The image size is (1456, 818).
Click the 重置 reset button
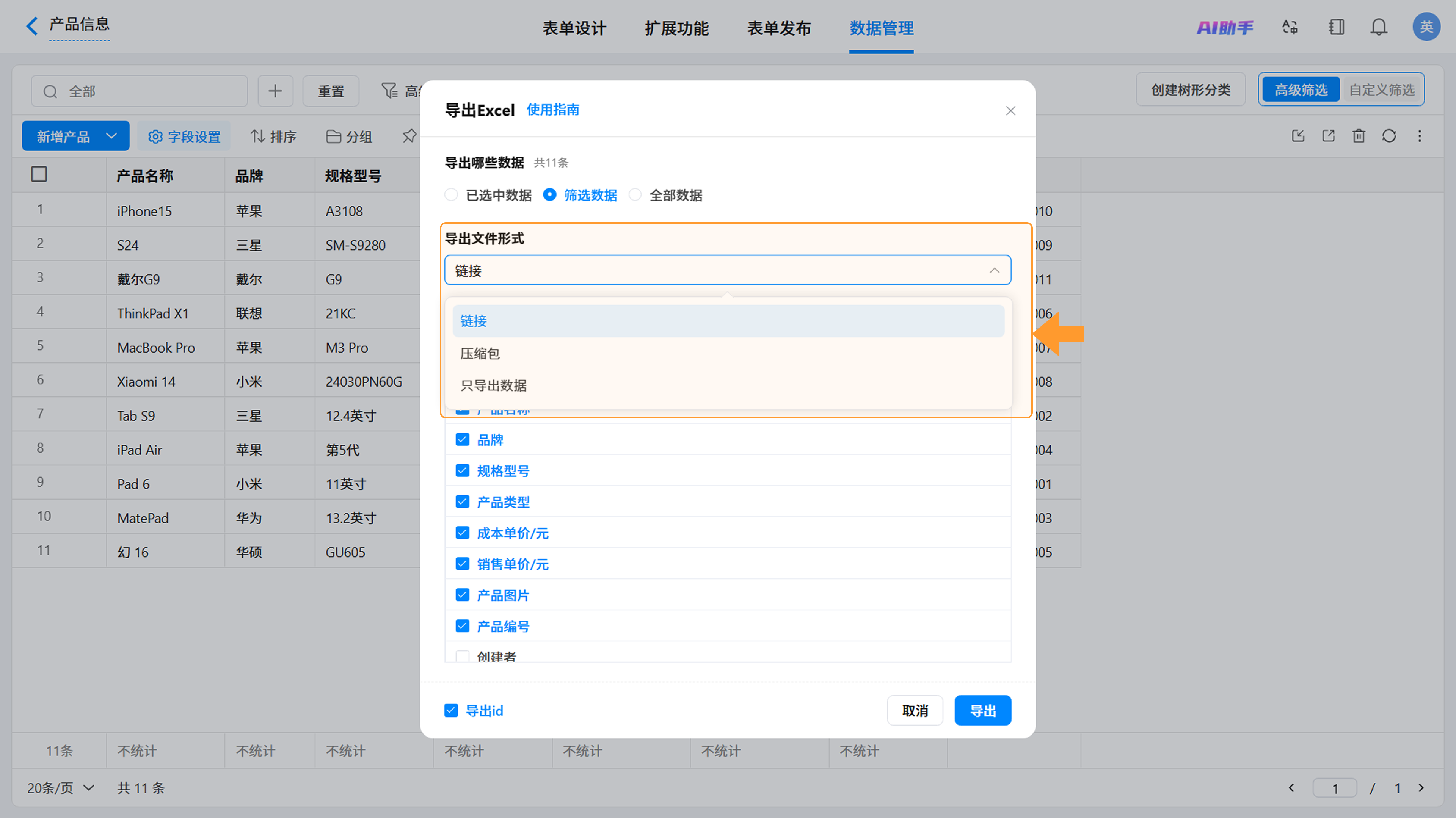pyautogui.click(x=331, y=91)
